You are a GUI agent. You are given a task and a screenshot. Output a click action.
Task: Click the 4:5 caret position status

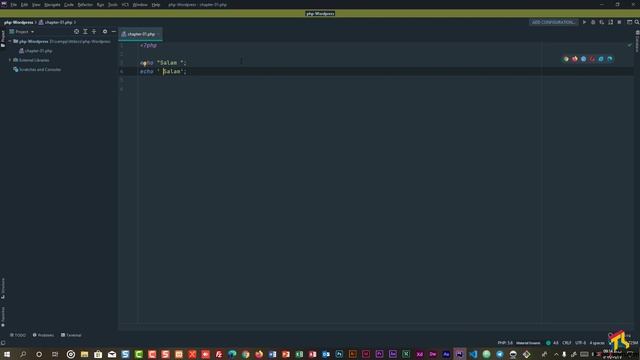[556, 343]
